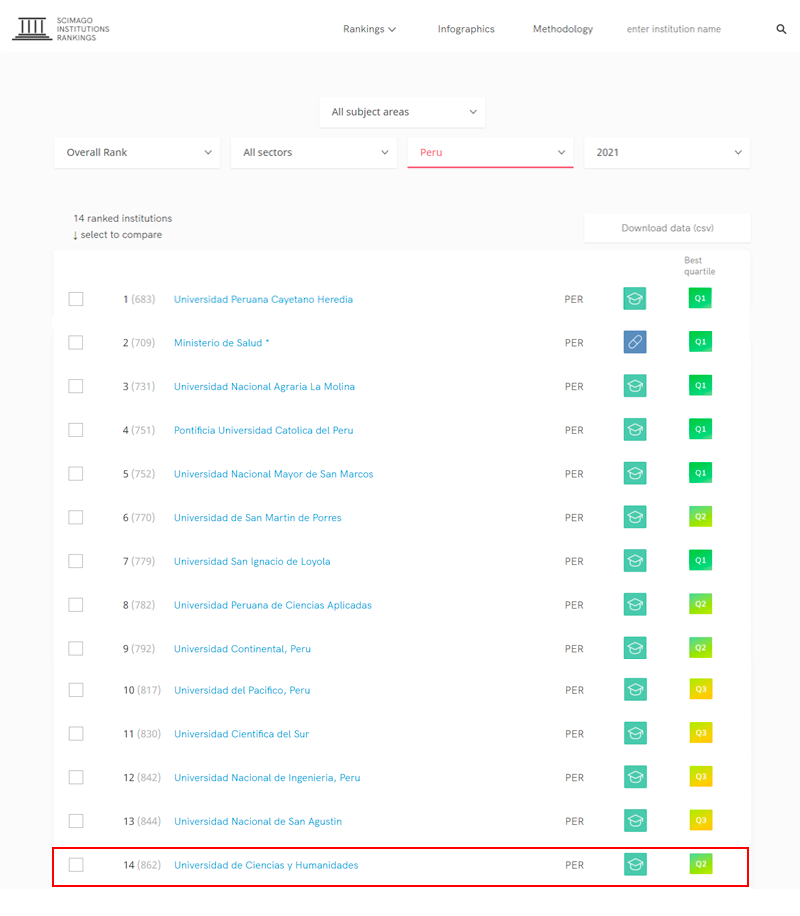This screenshot has height=916, width=800.
Task: Check the Universidad Continental, Peru checkbox
Action: [75, 648]
